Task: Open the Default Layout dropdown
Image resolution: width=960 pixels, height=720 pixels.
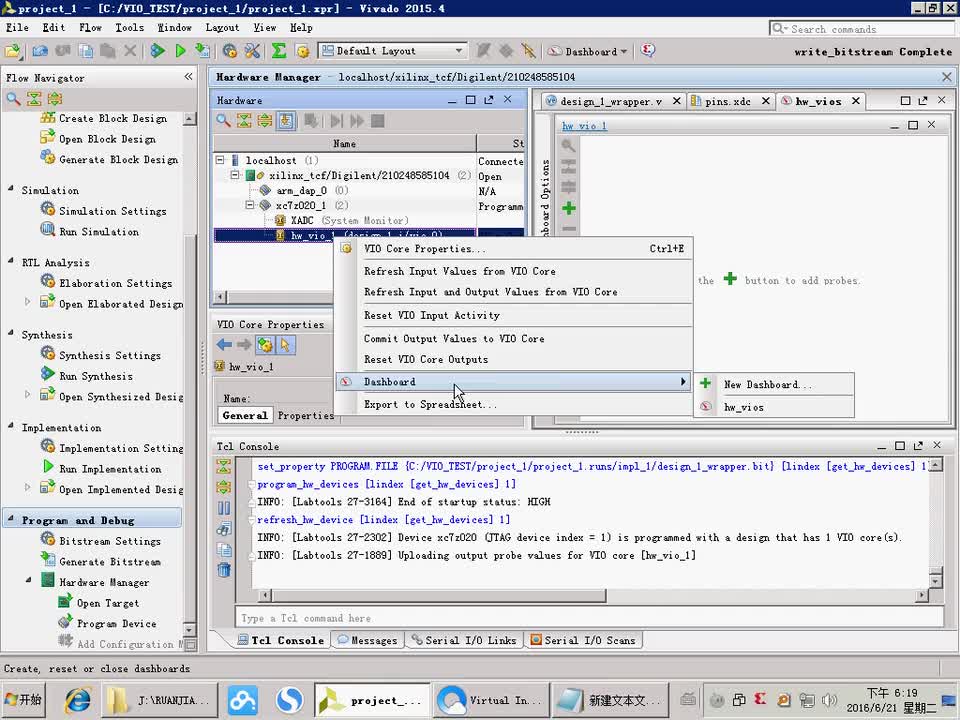Action: [x=392, y=51]
